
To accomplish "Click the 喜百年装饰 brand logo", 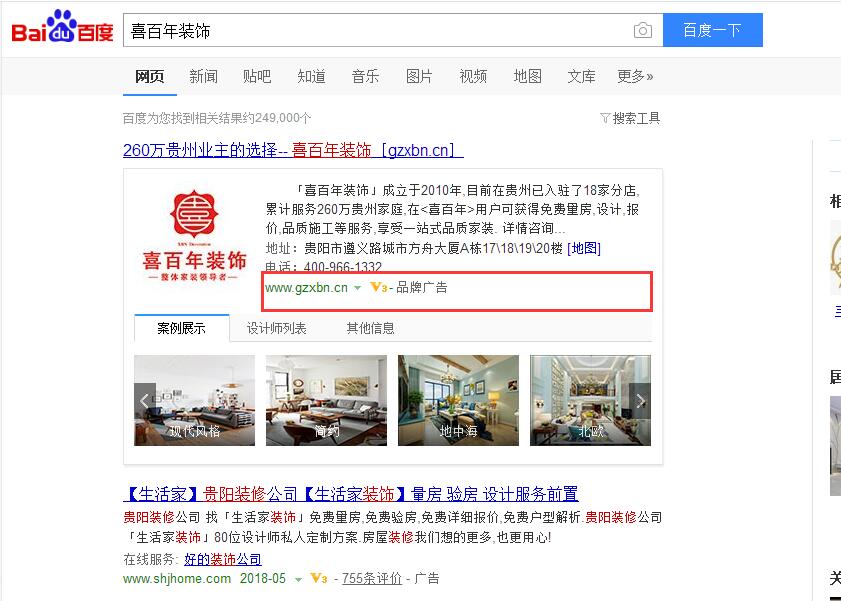I will click(194, 236).
